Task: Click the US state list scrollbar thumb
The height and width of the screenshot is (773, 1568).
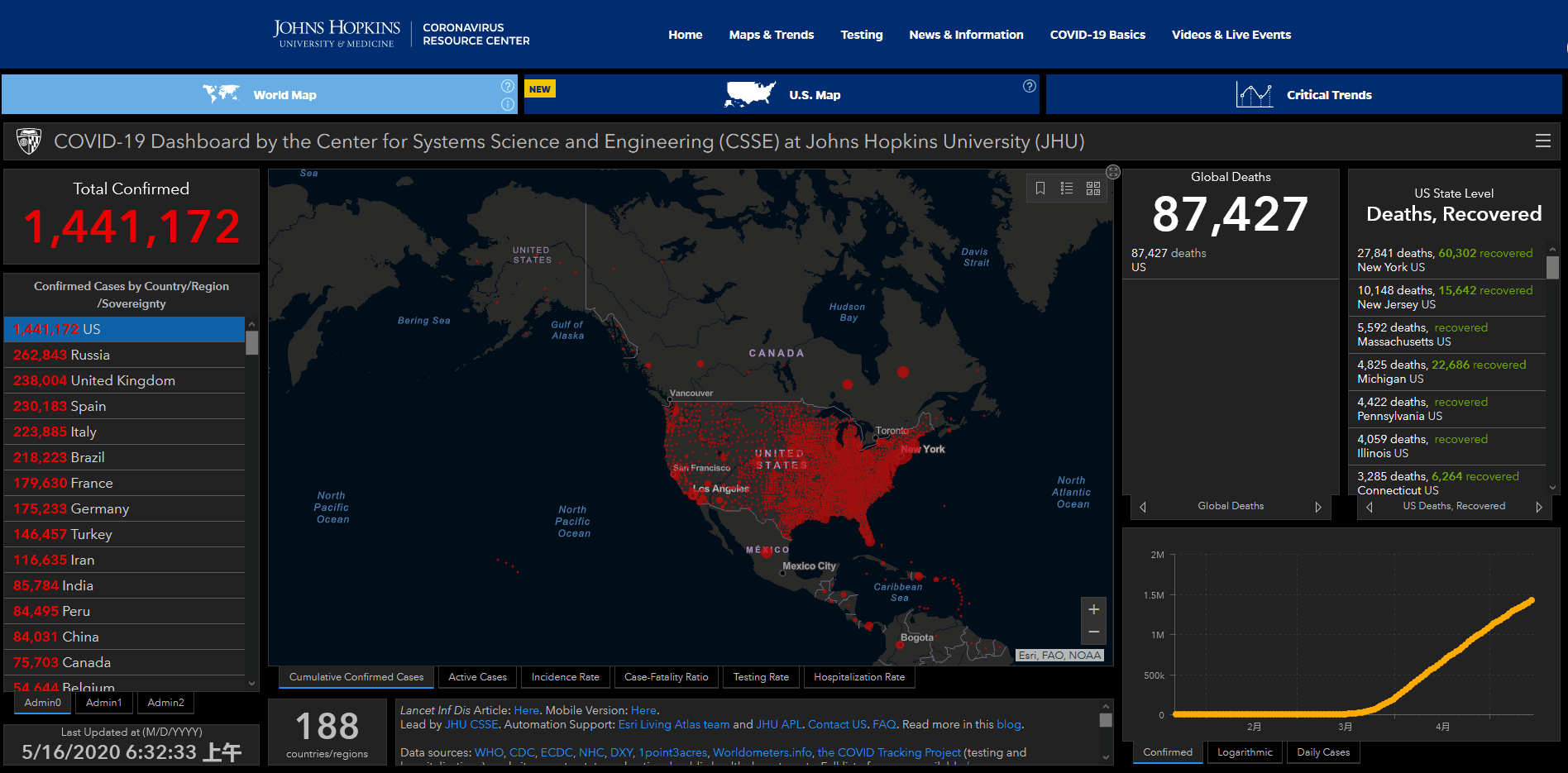Action: pos(1552,268)
